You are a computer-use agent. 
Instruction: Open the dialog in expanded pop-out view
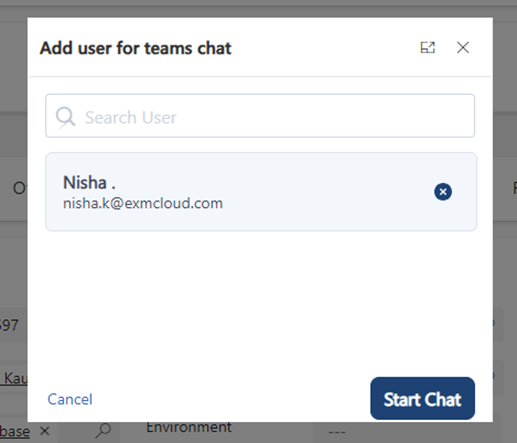(x=427, y=48)
